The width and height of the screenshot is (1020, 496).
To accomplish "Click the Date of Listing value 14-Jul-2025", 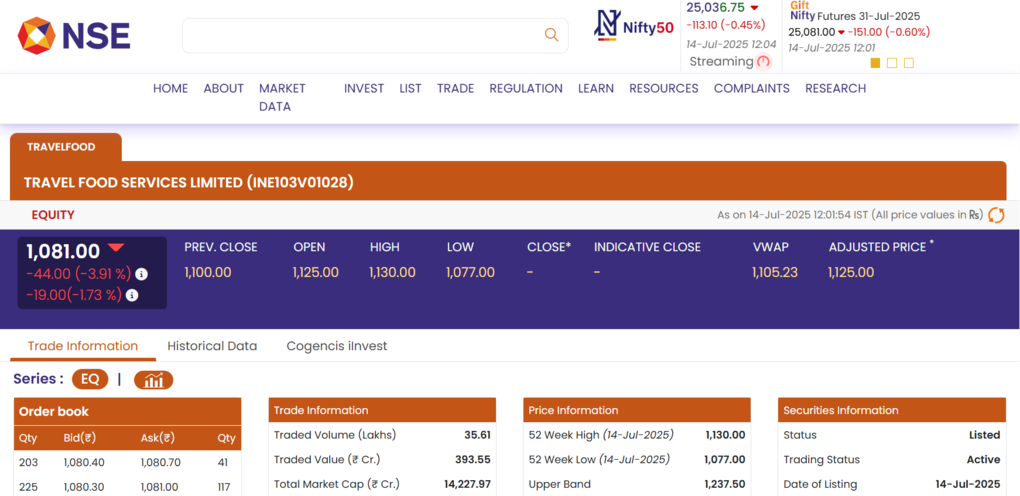I will click(967, 484).
